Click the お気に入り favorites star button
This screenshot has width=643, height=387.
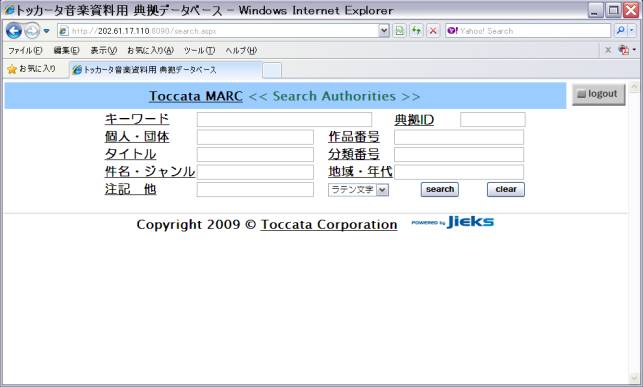[32, 69]
